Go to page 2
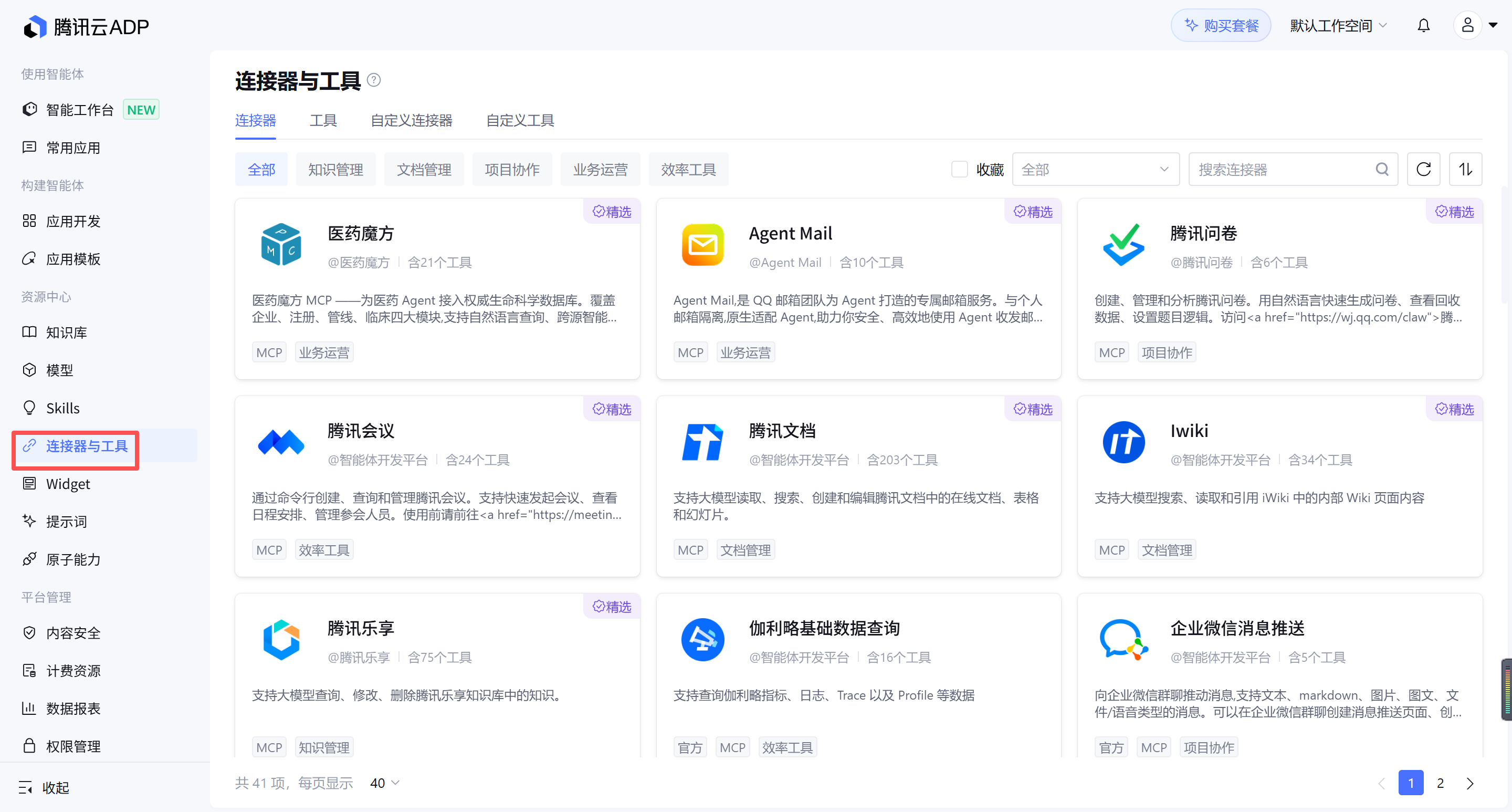1512x812 pixels. click(1440, 783)
